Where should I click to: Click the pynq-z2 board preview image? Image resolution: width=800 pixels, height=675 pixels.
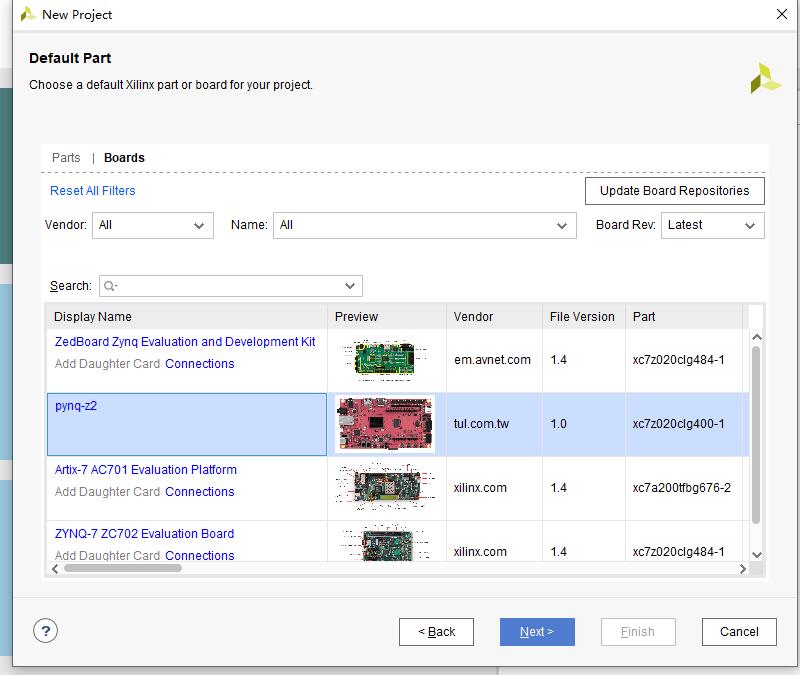pos(385,424)
